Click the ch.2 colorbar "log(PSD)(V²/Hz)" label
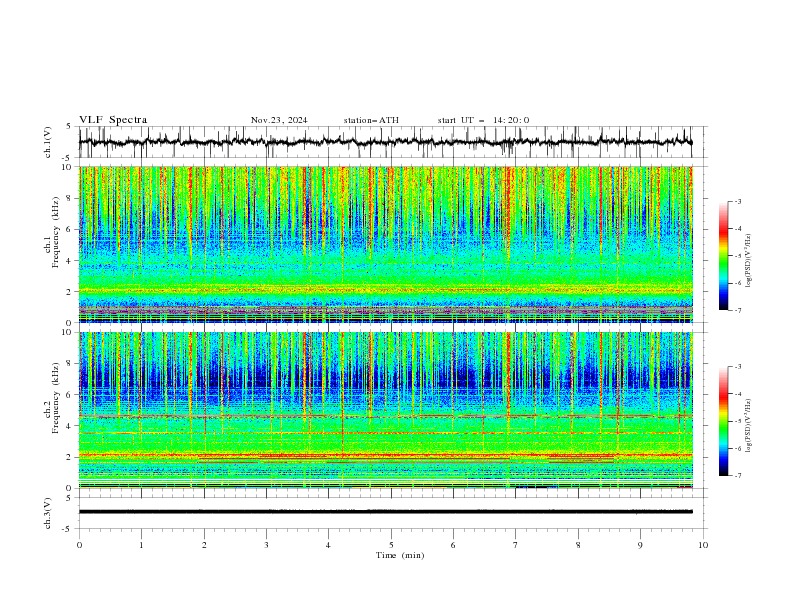792x612 pixels. tap(749, 426)
